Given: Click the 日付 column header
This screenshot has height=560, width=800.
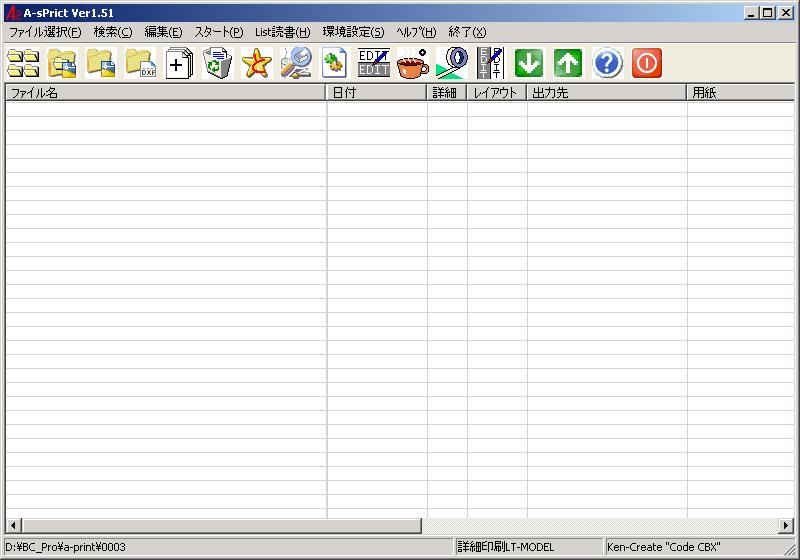Looking at the screenshot, I should pos(376,93).
